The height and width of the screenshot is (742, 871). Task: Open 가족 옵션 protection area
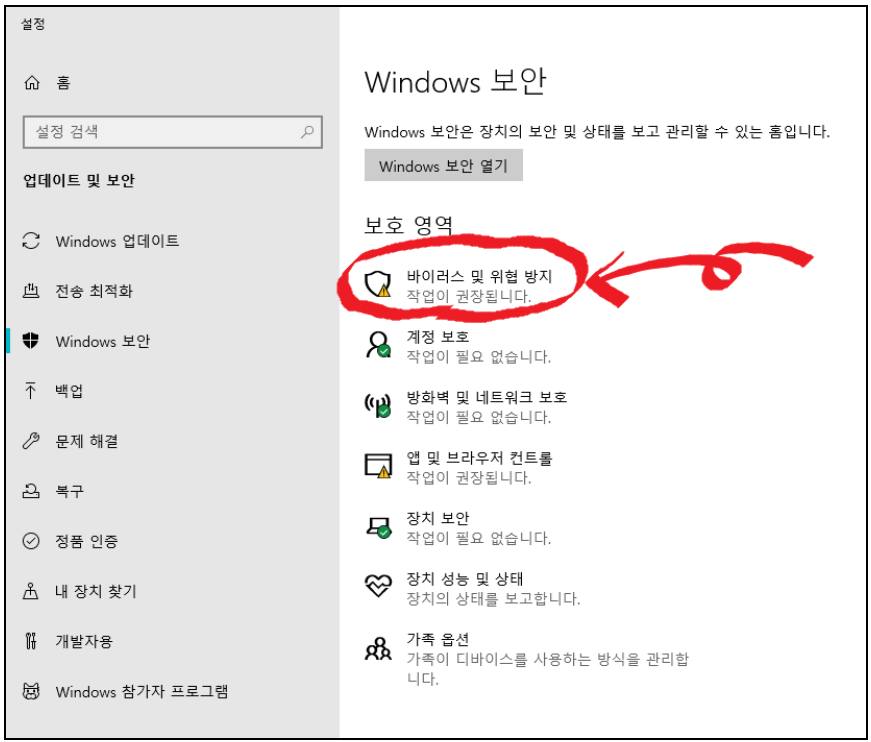click(438, 639)
